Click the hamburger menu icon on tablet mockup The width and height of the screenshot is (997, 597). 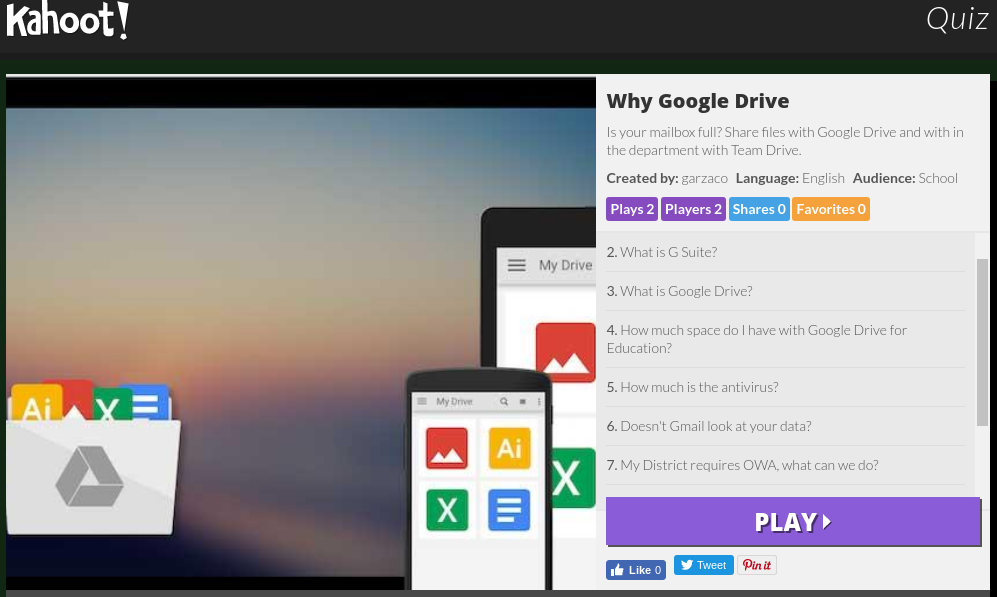tap(516, 265)
